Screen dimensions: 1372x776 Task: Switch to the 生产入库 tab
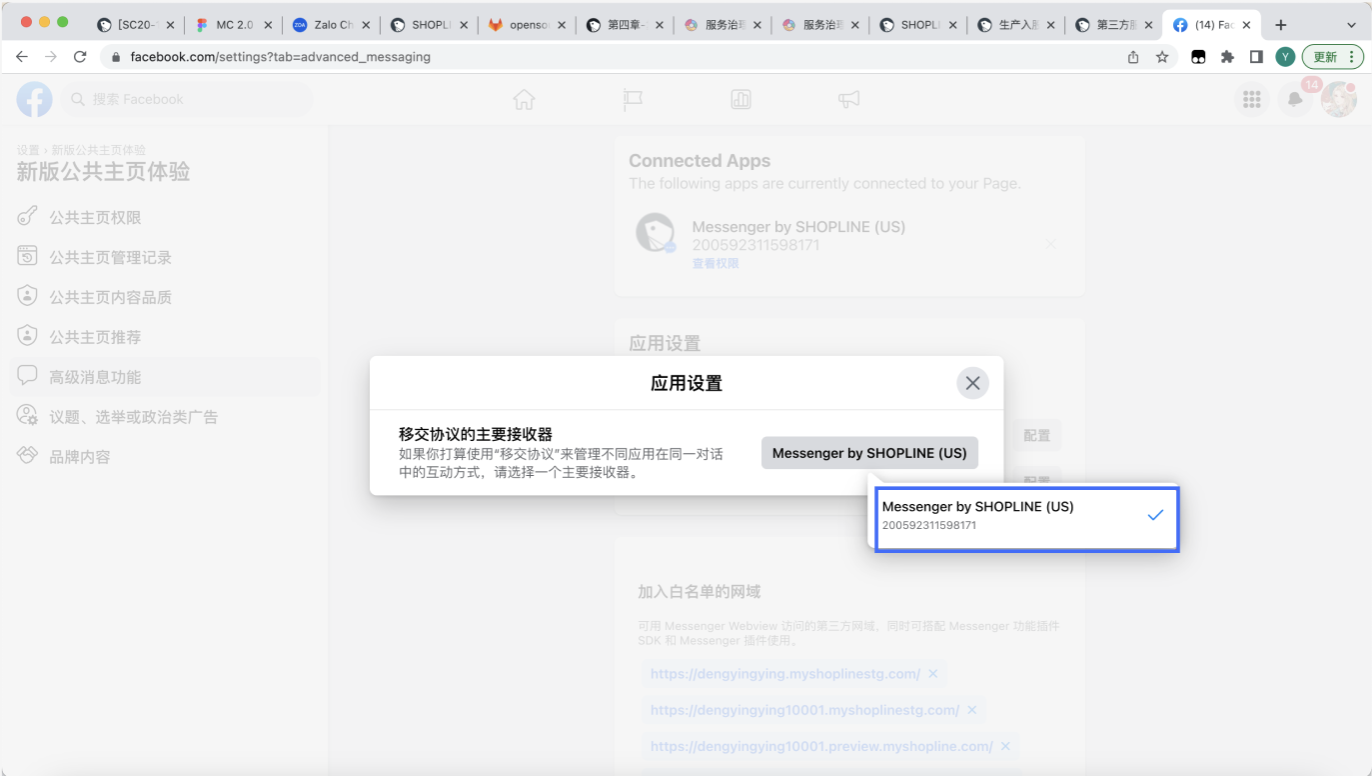(x=1017, y=25)
